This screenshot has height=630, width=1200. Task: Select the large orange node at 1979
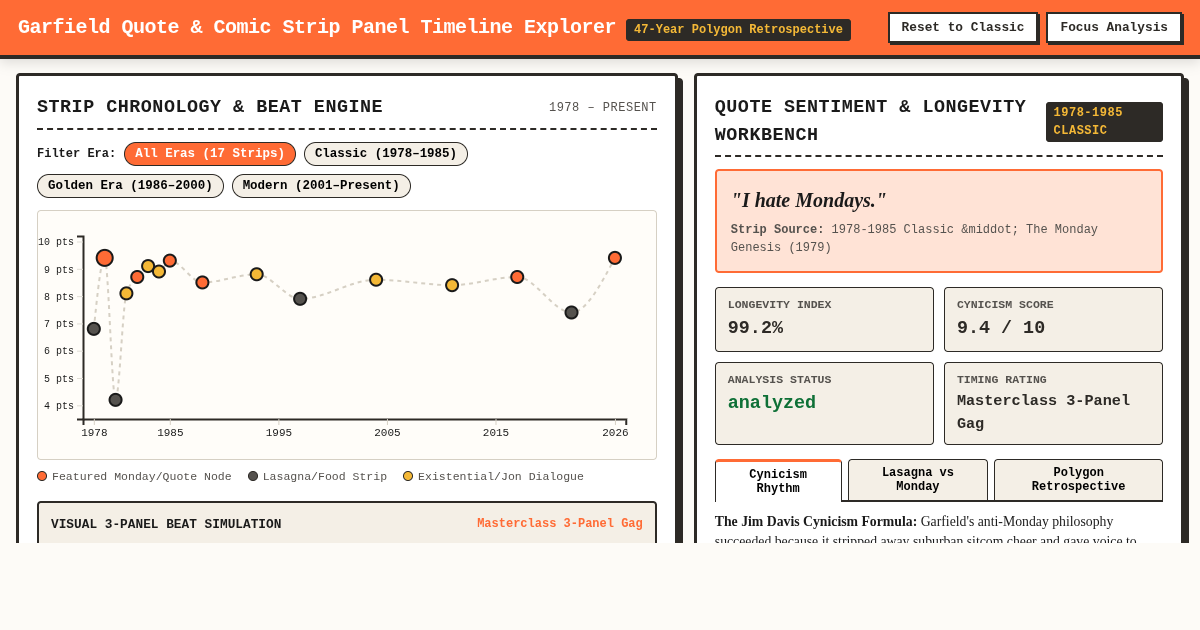105,258
